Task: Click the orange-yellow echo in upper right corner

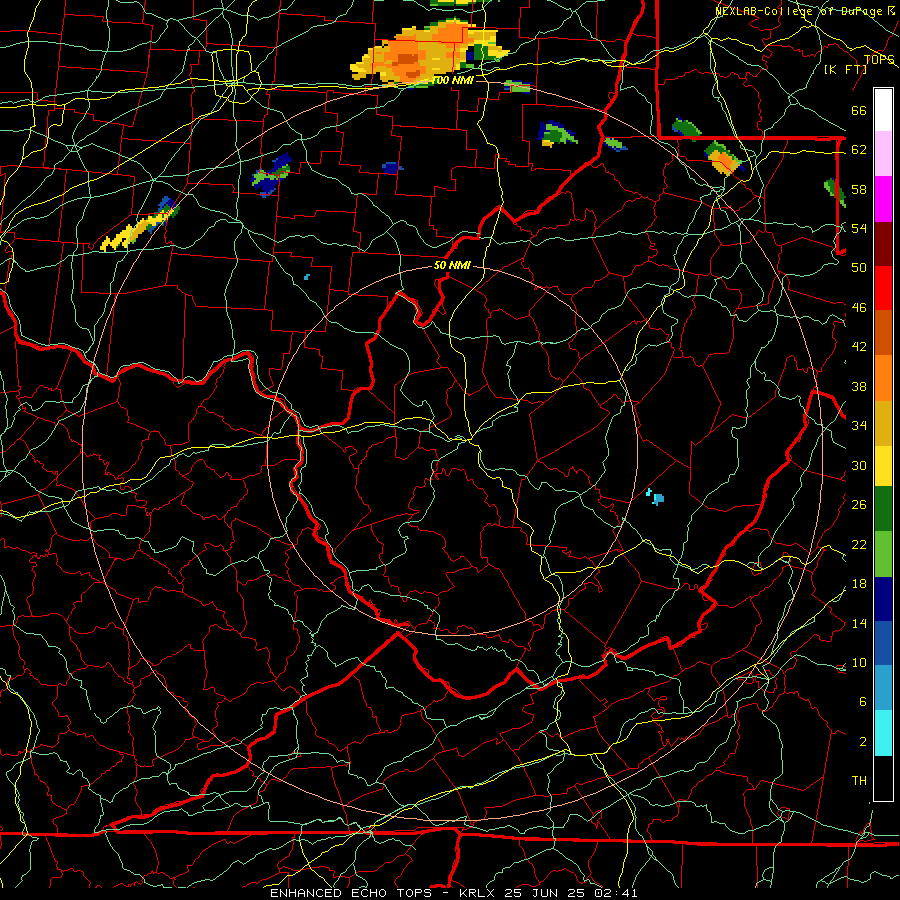Action: pyautogui.click(x=724, y=158)
